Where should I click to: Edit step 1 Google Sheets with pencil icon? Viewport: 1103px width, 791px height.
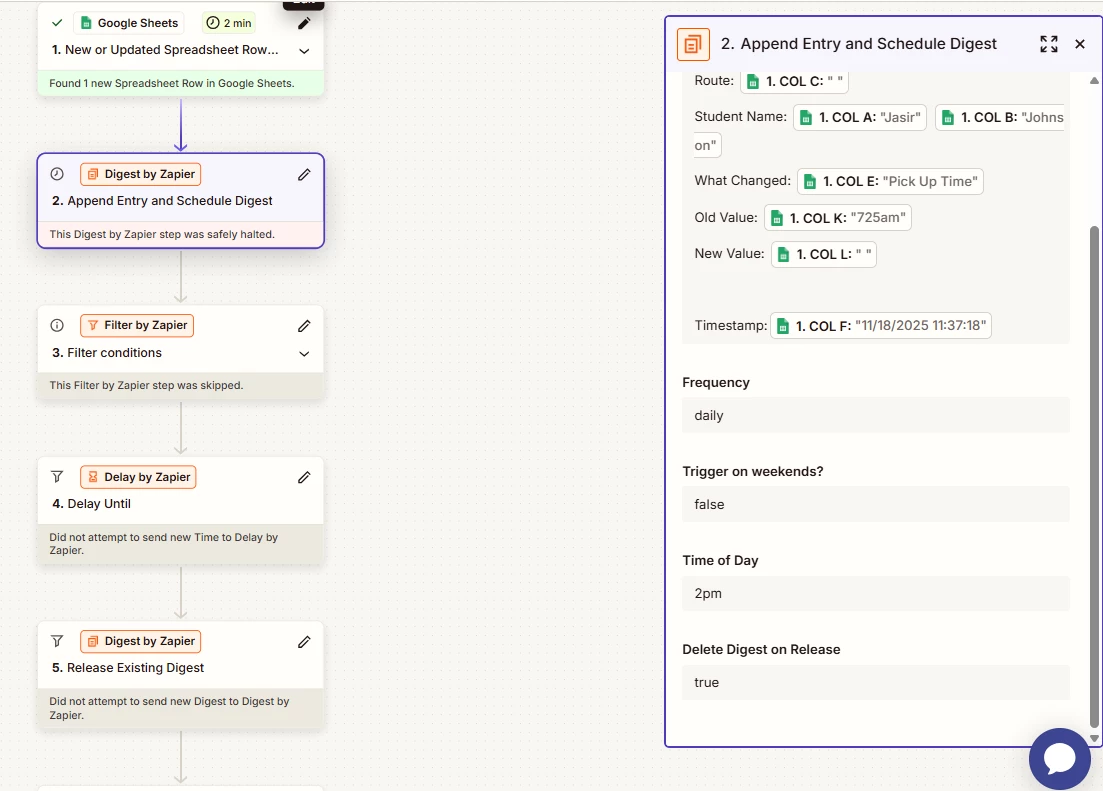304,23
